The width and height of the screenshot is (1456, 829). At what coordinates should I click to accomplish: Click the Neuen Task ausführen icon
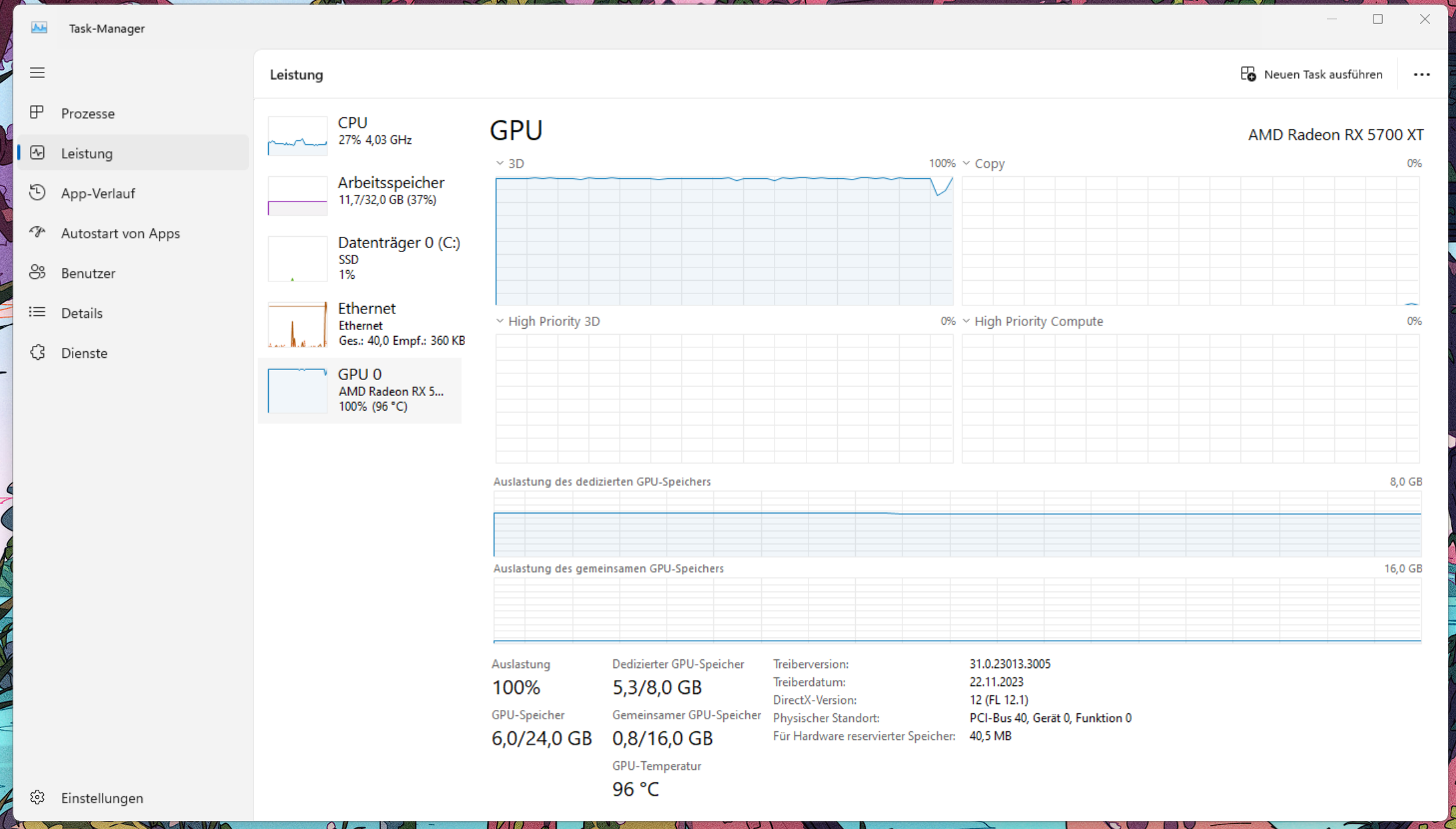[1248, 74]
